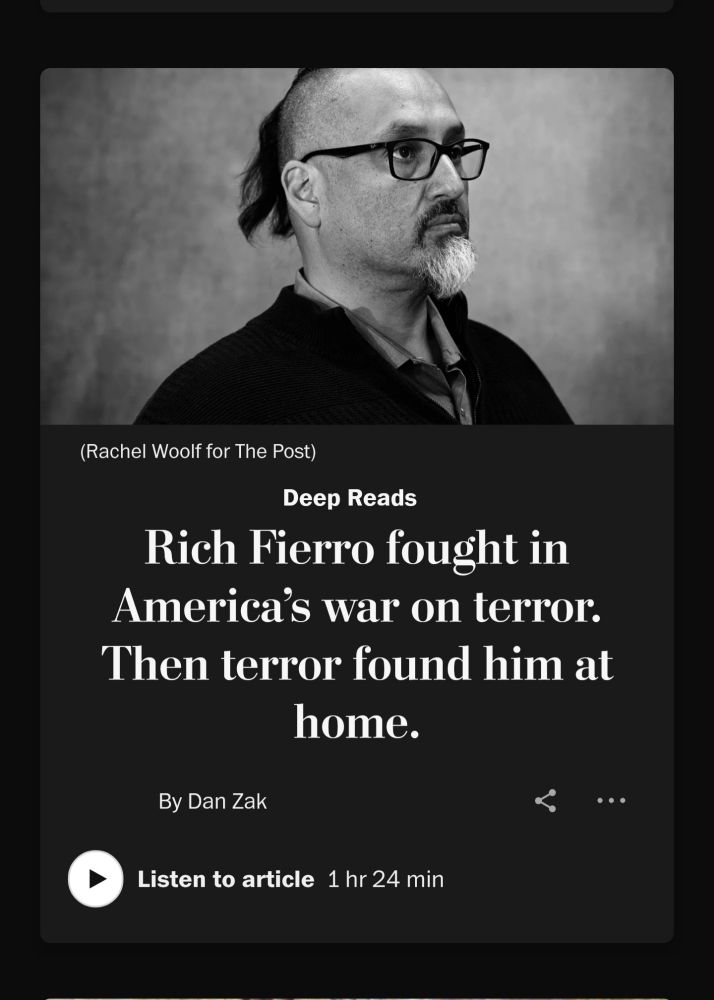Visit author Dan Zak's page
The image size is (714, 1000).
(227, 802)
